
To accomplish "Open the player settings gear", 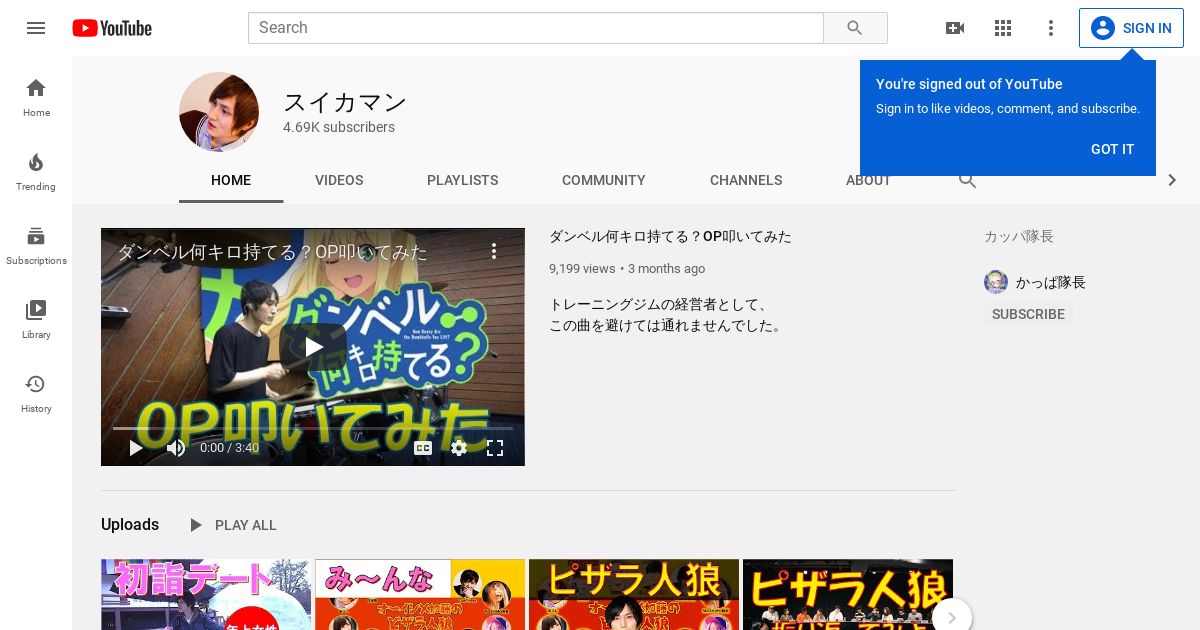I will tap(459, 448).
